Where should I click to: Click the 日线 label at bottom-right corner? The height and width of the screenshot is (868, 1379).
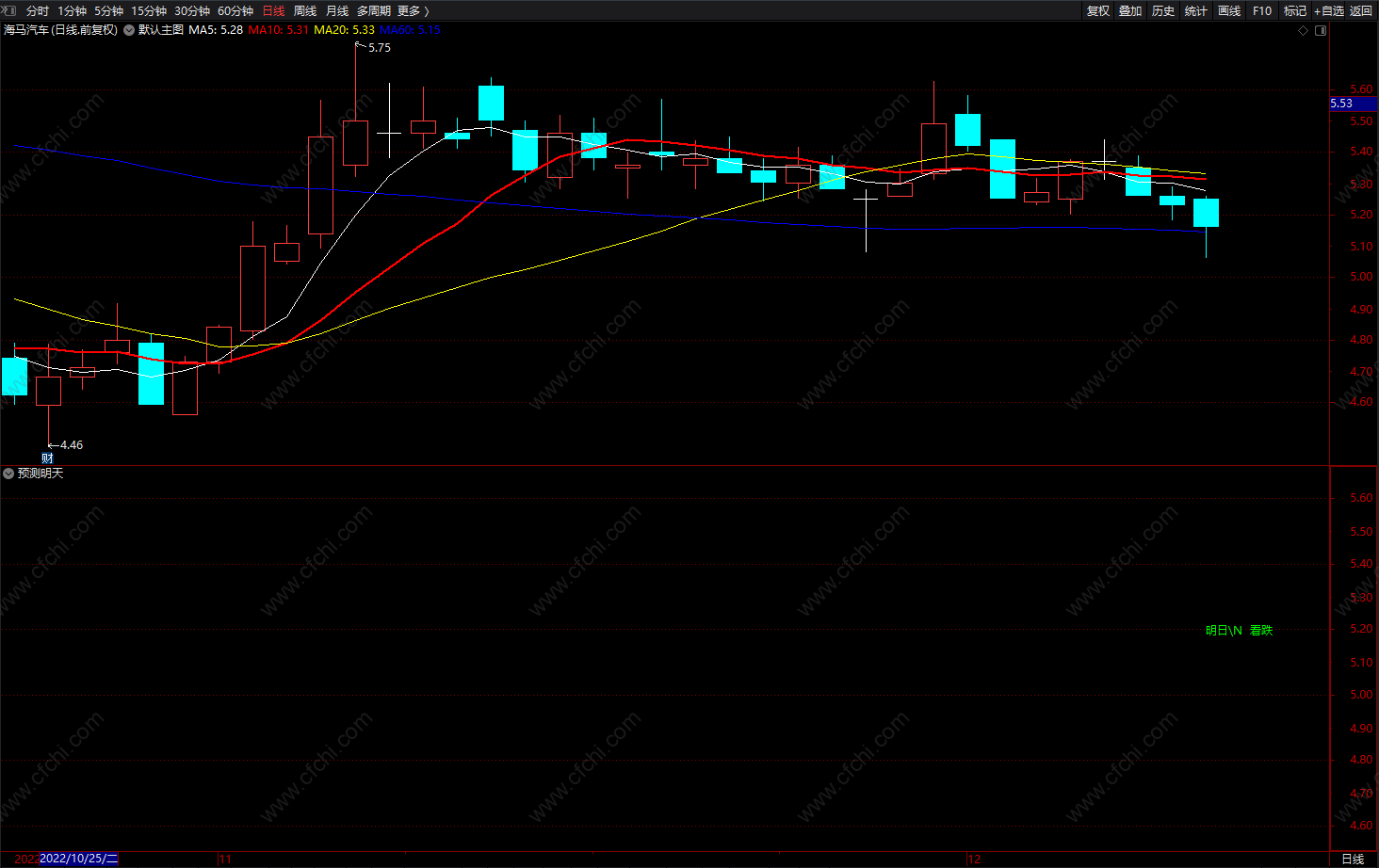point(1353,860)
